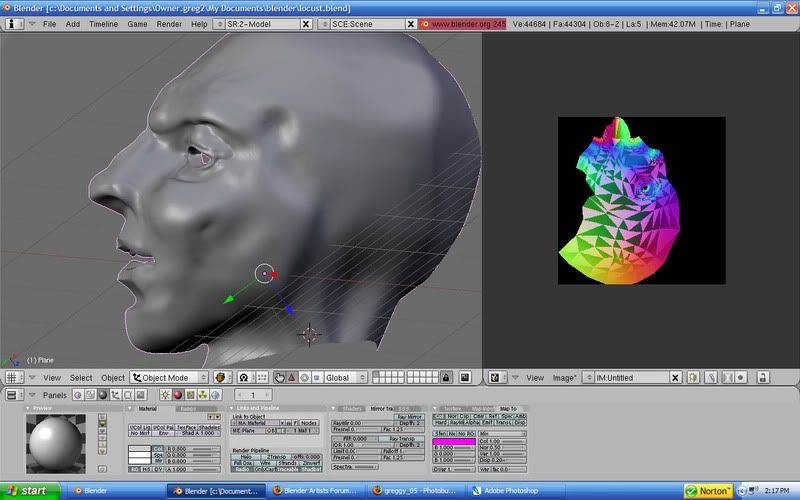Viewport: 800px width, 500px height.
Task: Open the Global orientation dropdown
Action: [347, 378]
